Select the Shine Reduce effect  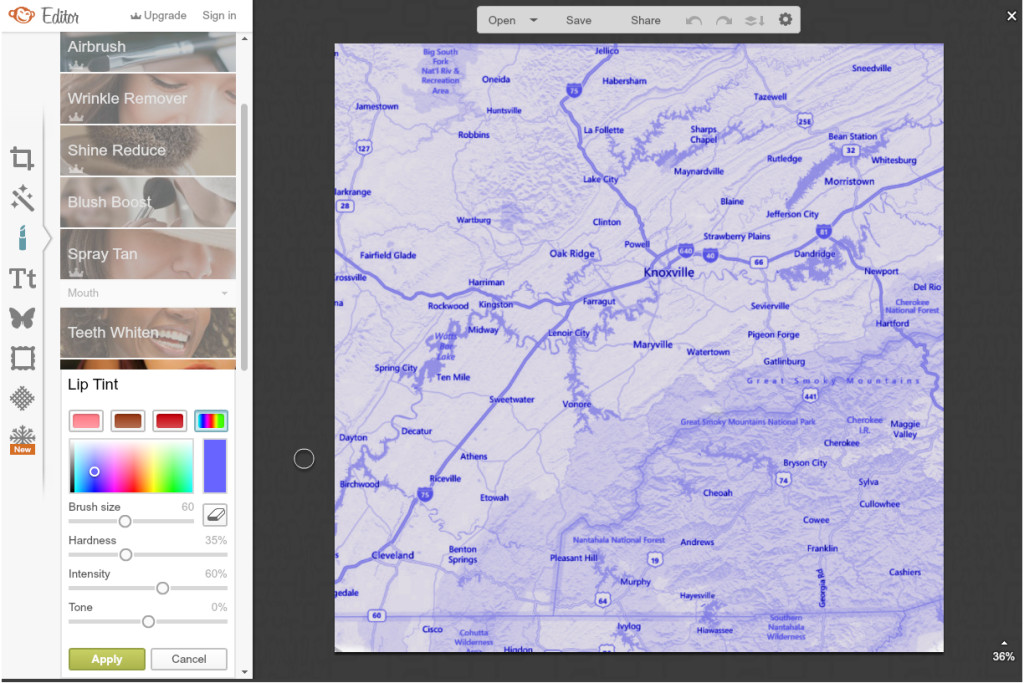(148, 150)
